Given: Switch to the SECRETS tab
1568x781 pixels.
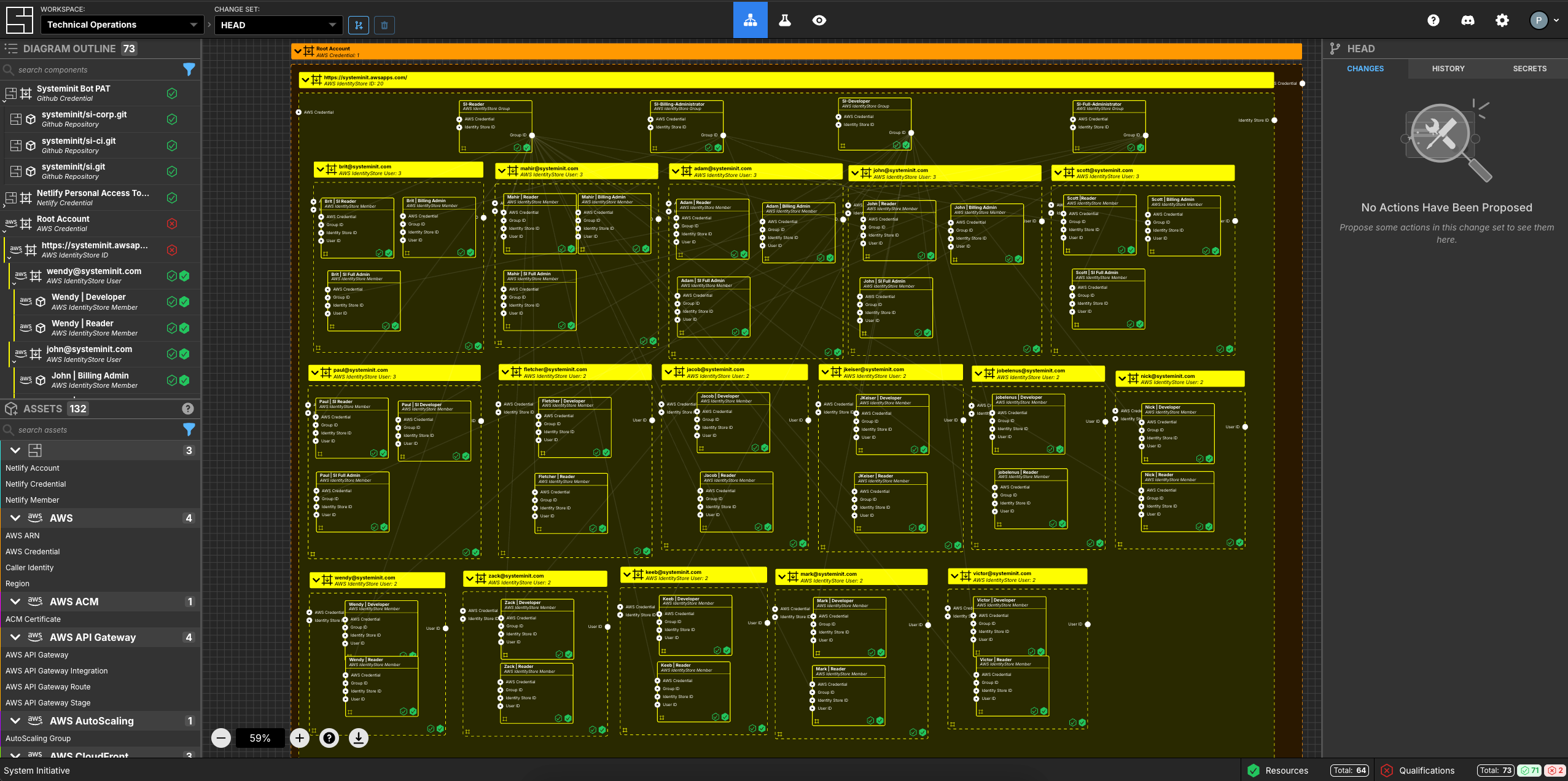Looking at the screenshot, I should (1529, 69).
